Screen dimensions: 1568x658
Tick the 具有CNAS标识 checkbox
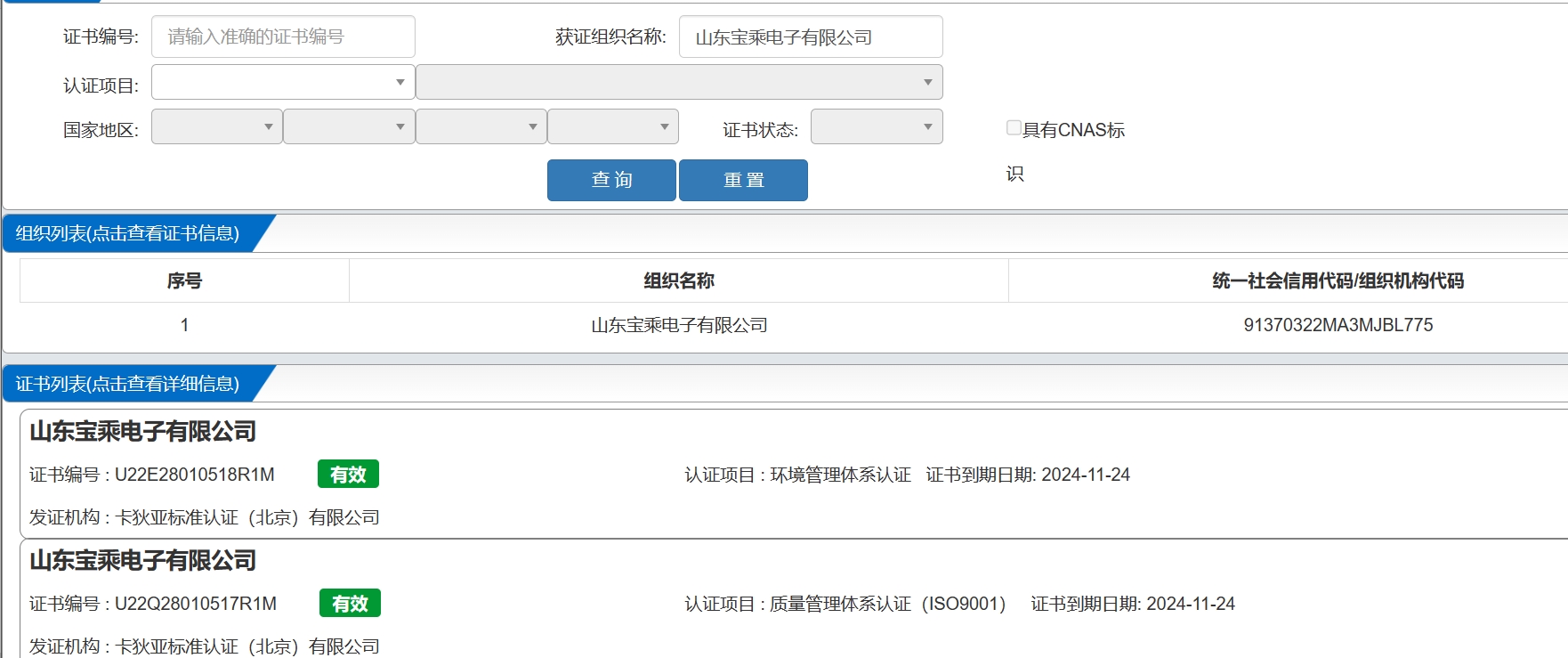[1014, 127]
